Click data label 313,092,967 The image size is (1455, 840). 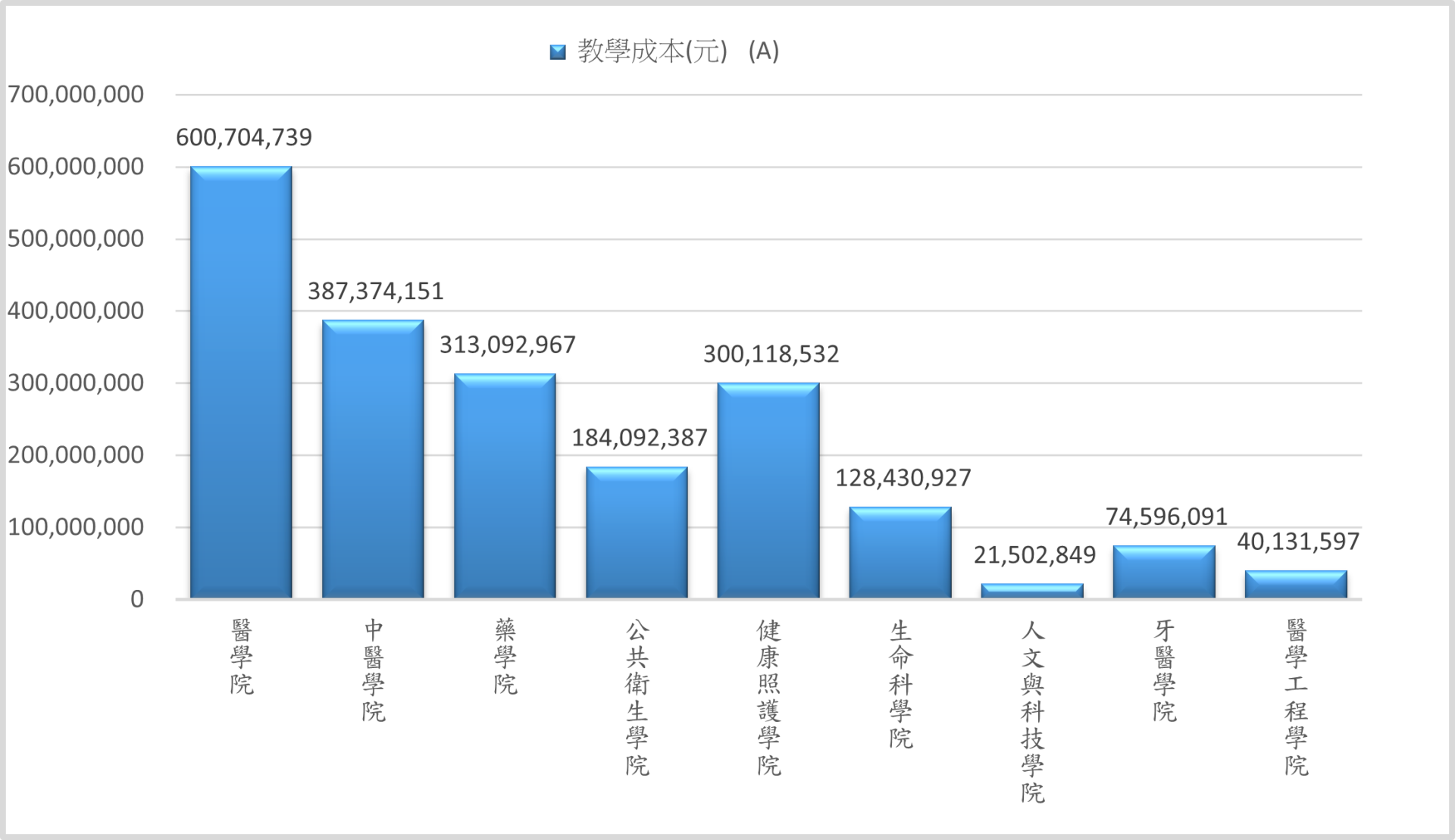[x=508, y=345]
